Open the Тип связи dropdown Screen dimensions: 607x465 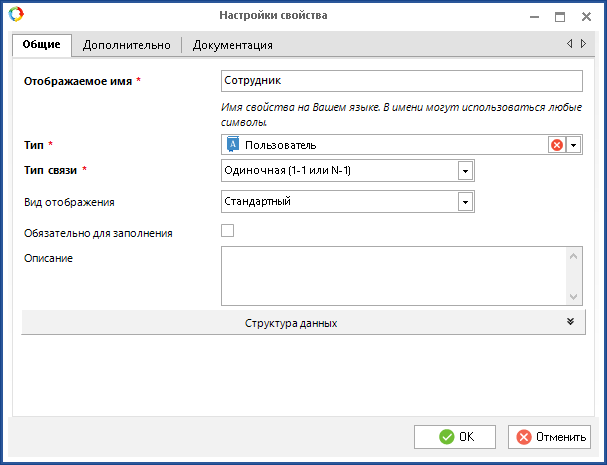pos(464,171)
